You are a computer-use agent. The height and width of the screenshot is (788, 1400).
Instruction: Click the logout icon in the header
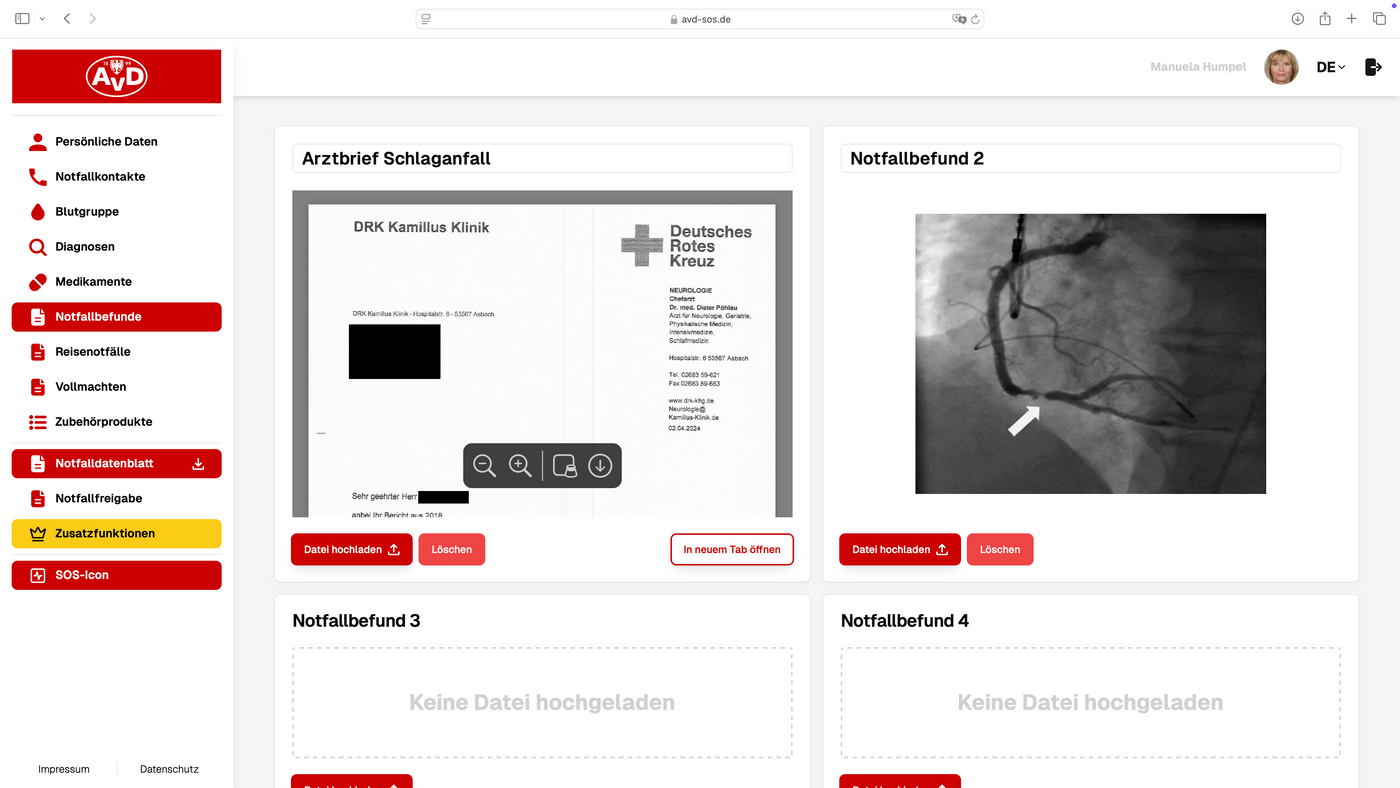[1373, 67]
